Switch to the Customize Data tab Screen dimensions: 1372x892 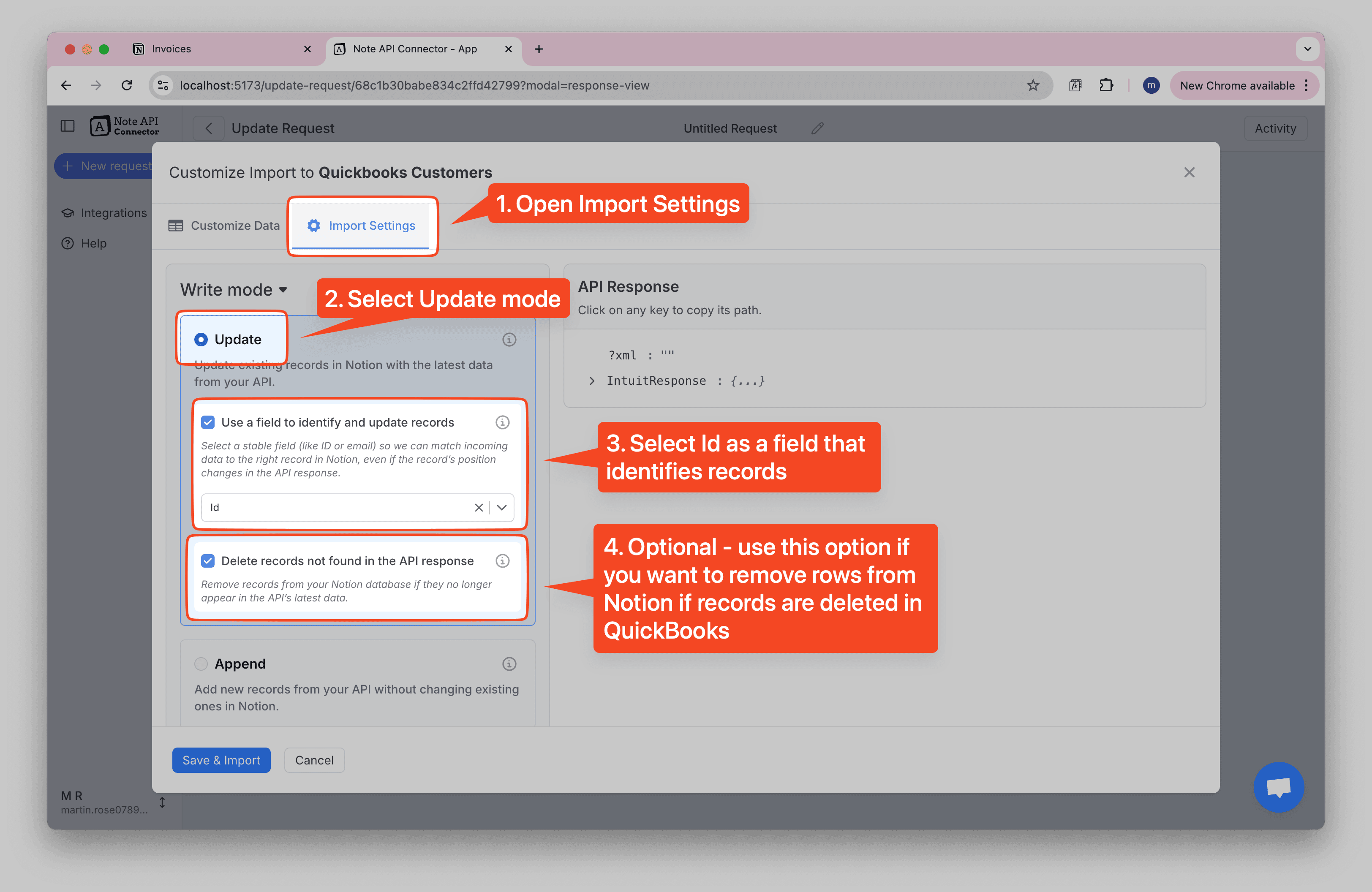[224, 226]
